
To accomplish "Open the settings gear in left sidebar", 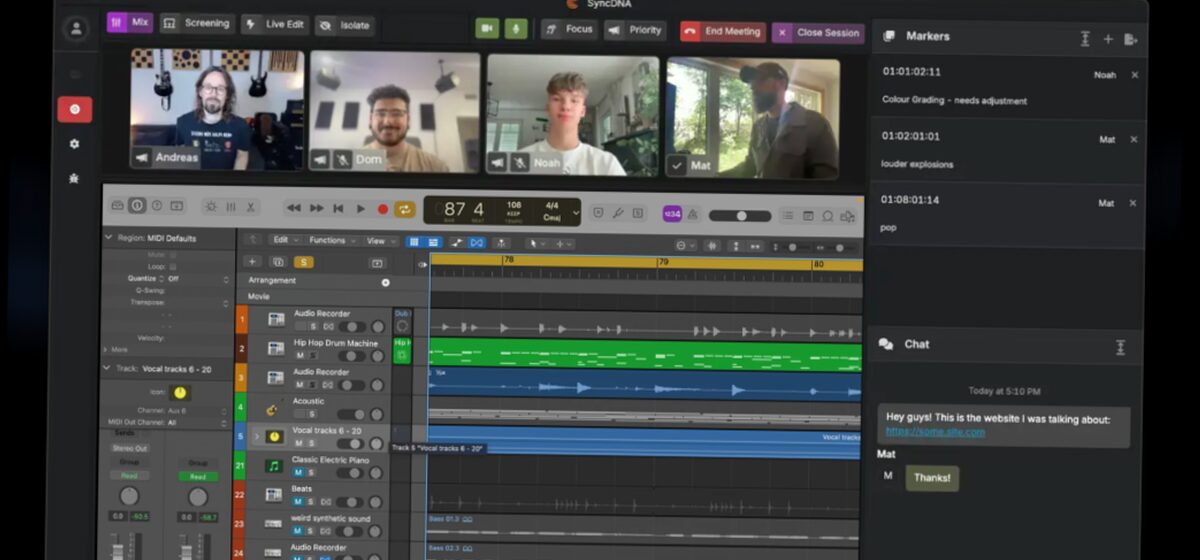I will (74, 144).
